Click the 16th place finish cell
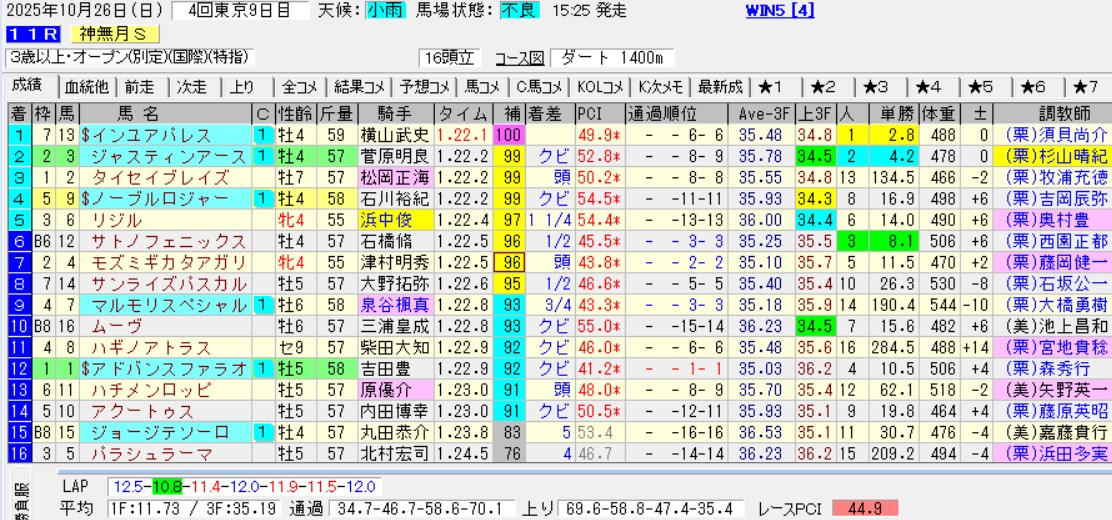Screen dimensions: 1112x520 tap(18, 455)
